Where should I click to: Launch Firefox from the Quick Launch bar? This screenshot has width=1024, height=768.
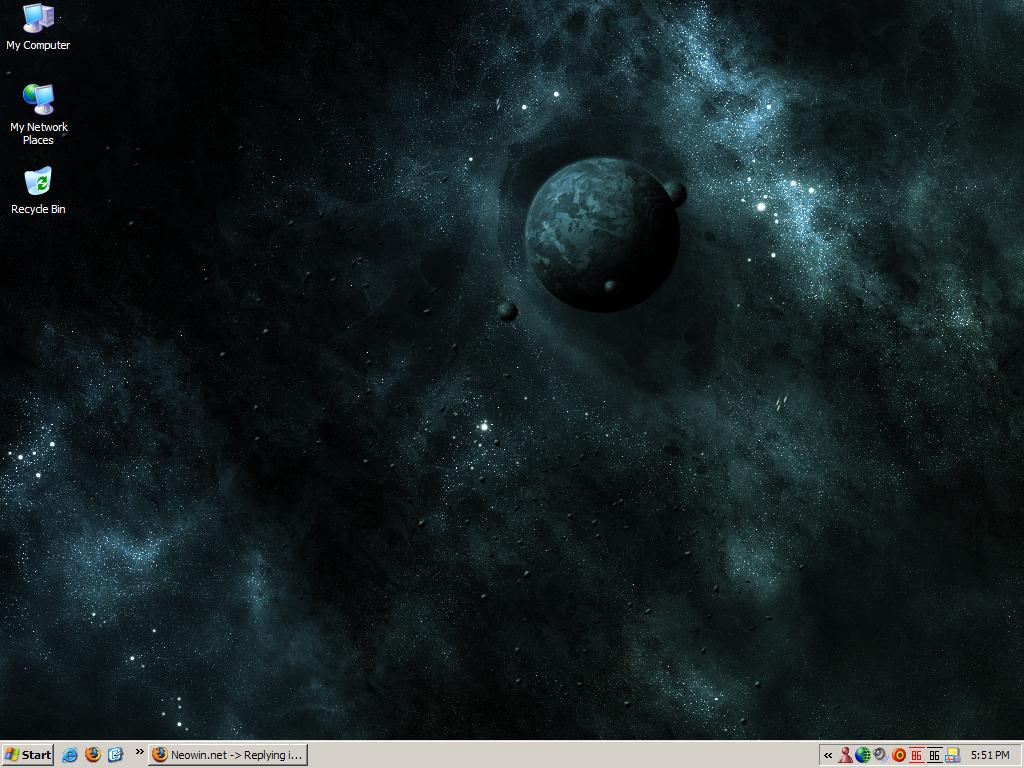point(93,755)
